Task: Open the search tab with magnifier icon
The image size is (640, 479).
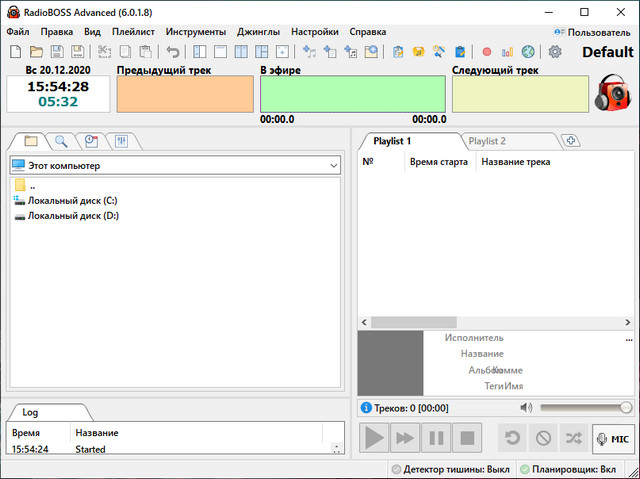Action: [x=61, y=141]
